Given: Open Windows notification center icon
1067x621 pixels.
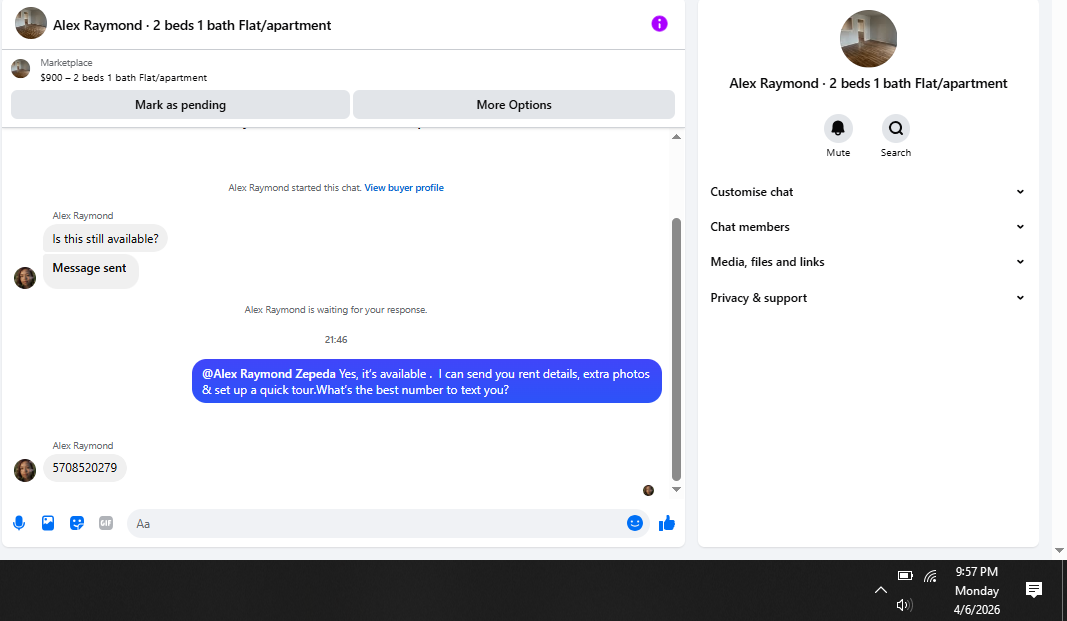Looking at the screenshot, I should click(x=1034, y=590).
